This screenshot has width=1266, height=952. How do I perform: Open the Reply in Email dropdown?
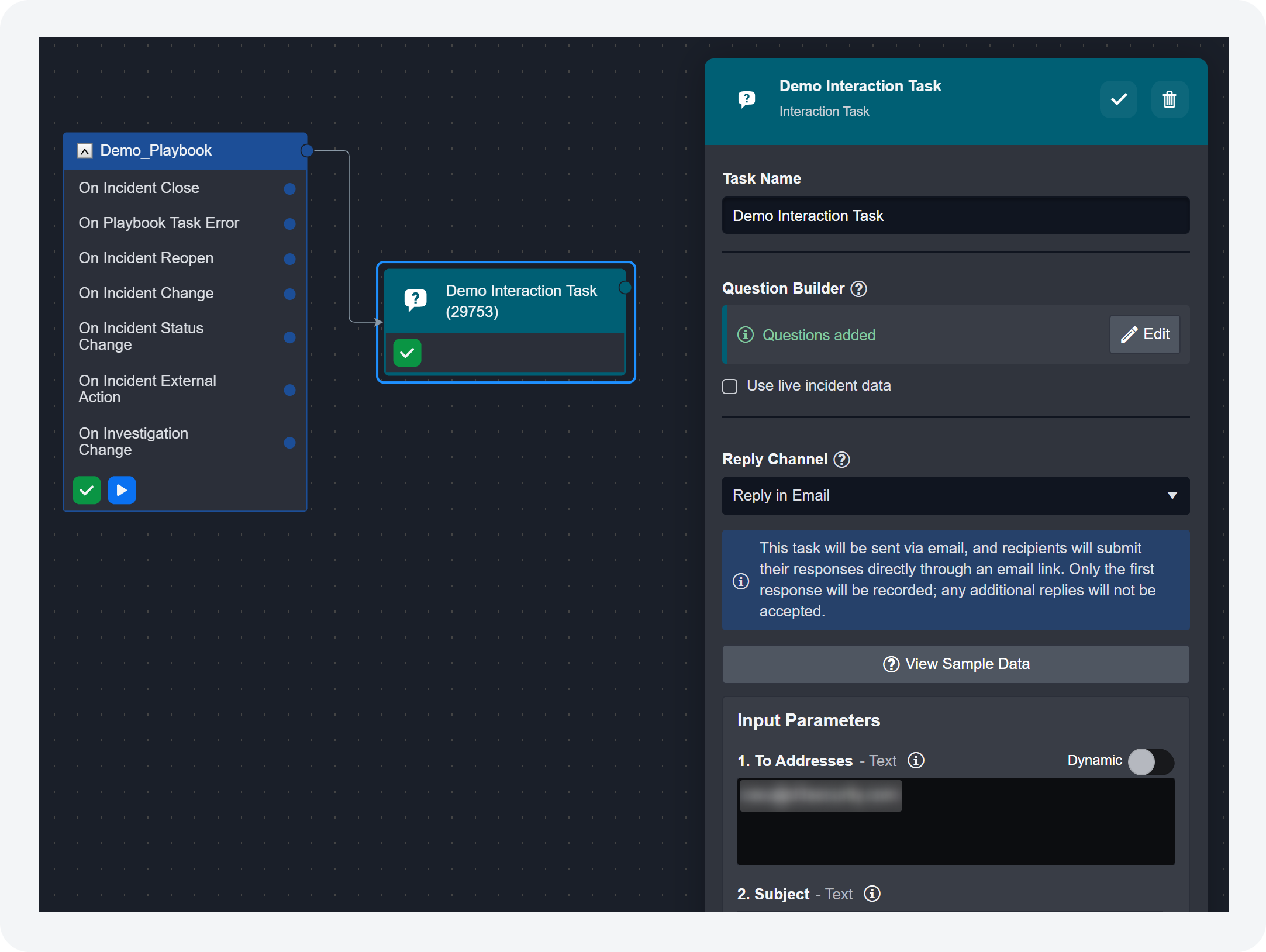coord(955,496)
